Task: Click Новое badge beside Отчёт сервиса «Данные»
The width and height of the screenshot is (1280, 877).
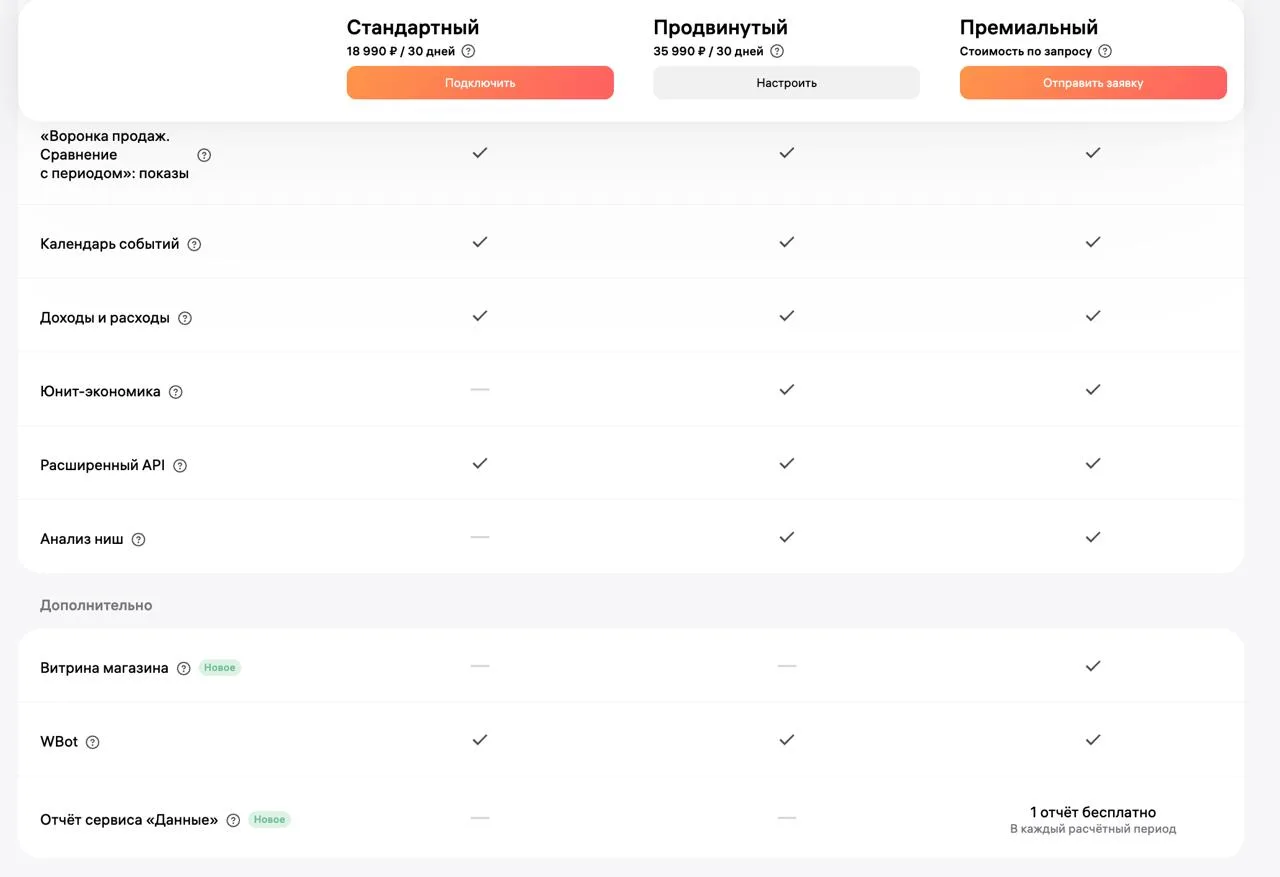Action: click(x=270, y=819)
